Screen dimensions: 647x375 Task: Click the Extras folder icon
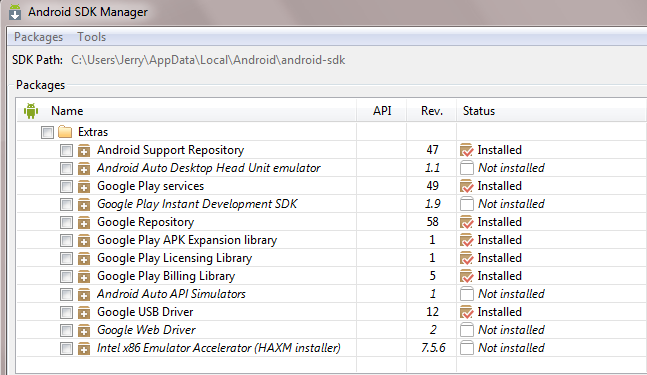point(65,132)
